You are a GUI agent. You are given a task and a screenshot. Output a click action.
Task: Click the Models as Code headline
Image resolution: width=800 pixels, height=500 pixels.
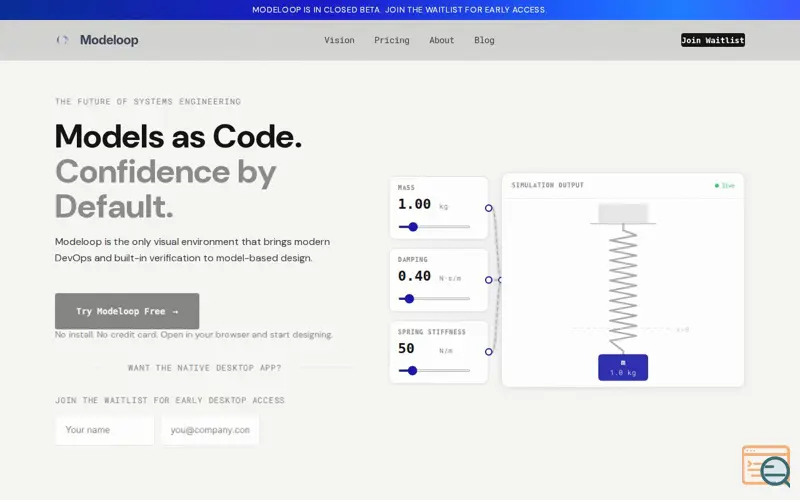click(x=178, y=136)
